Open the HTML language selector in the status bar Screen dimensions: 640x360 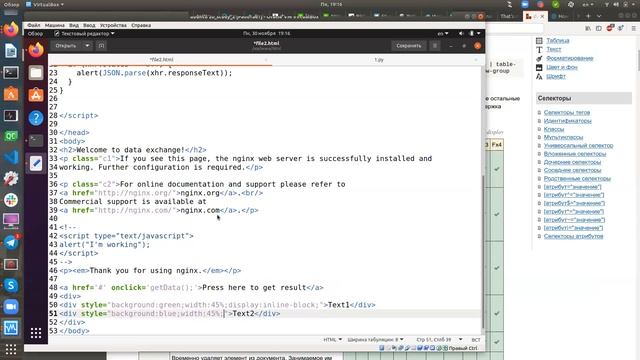[333, 340]
